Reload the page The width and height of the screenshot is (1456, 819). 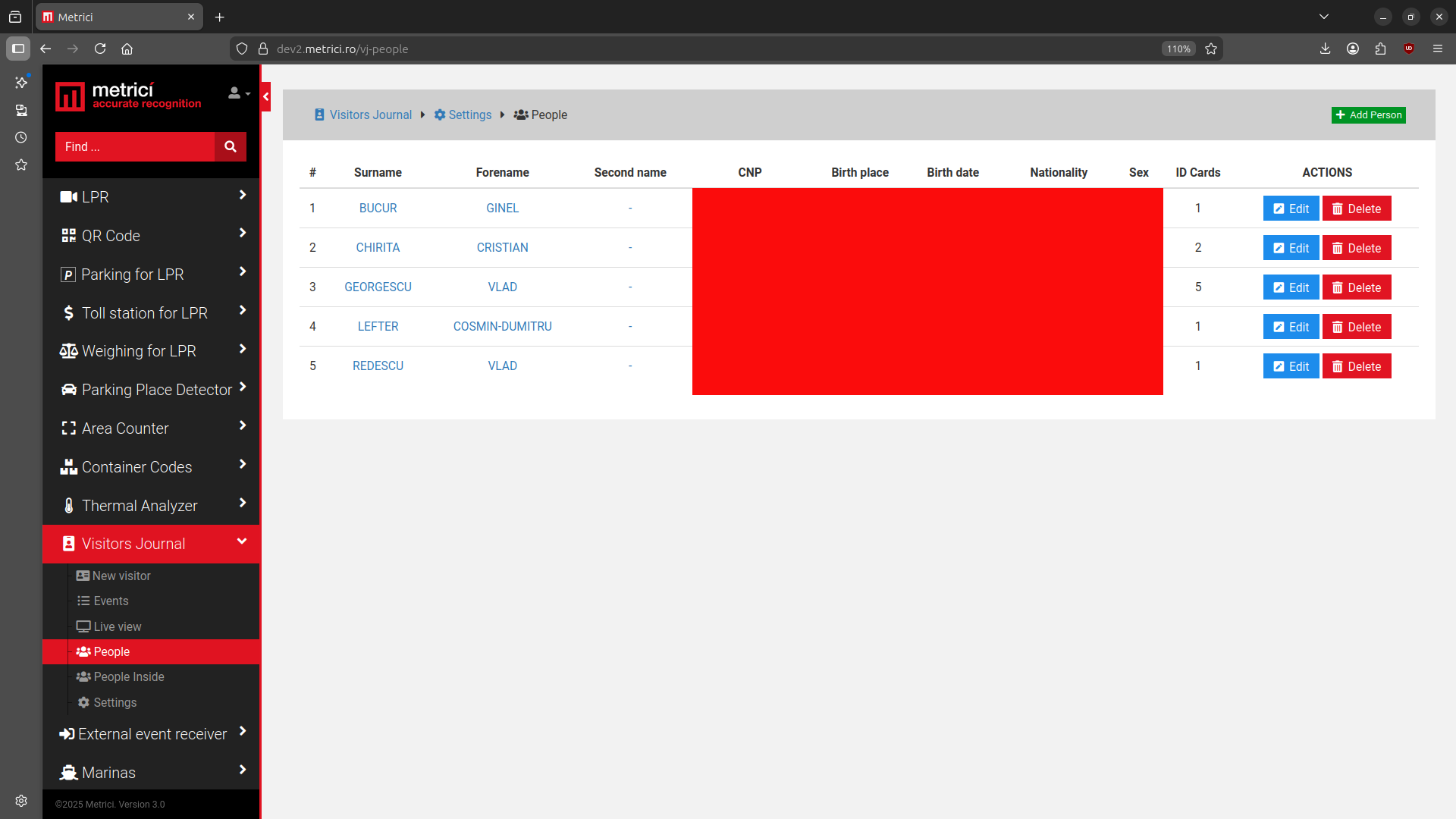coord(100,49)
